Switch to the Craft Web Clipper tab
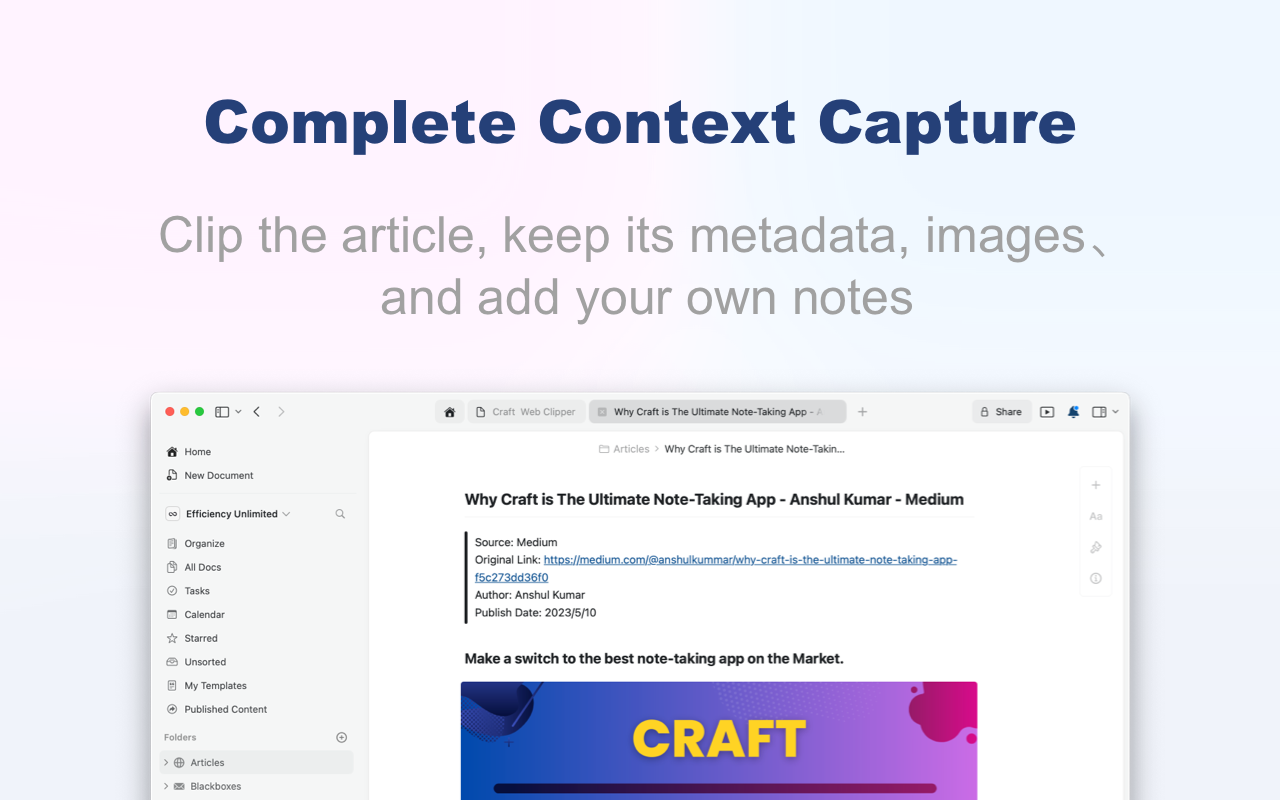Viewport: 1280px width, 800px height. [x=526, y=411]
